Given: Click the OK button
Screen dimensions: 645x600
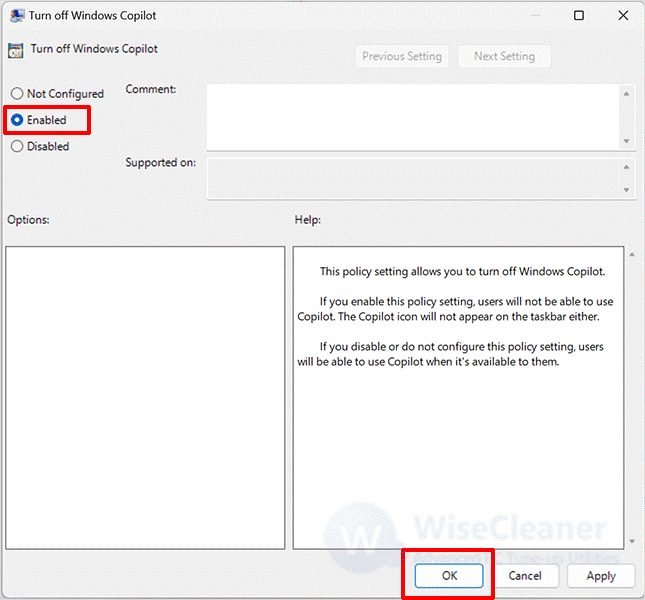Looking at the screenshot, I should click(x=449, y=575).
